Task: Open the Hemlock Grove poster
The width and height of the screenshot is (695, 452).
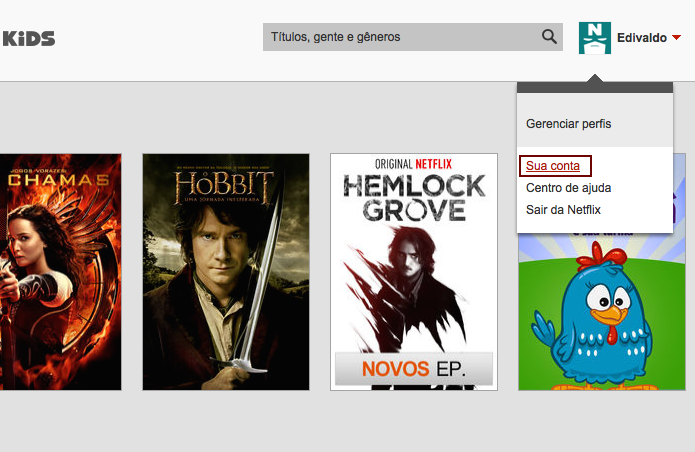Action: coord(414,272)
